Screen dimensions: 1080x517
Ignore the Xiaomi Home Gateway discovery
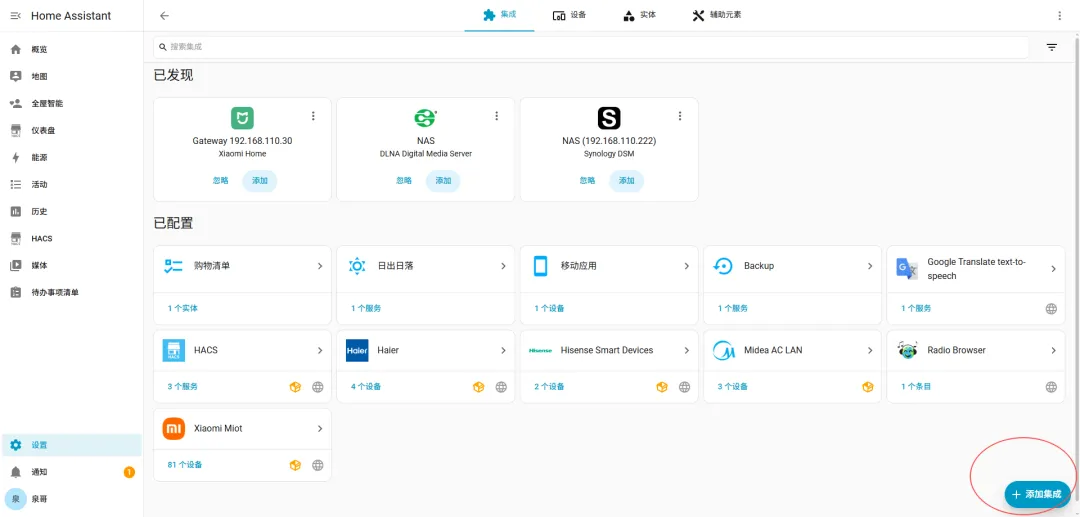coord(220,180)
